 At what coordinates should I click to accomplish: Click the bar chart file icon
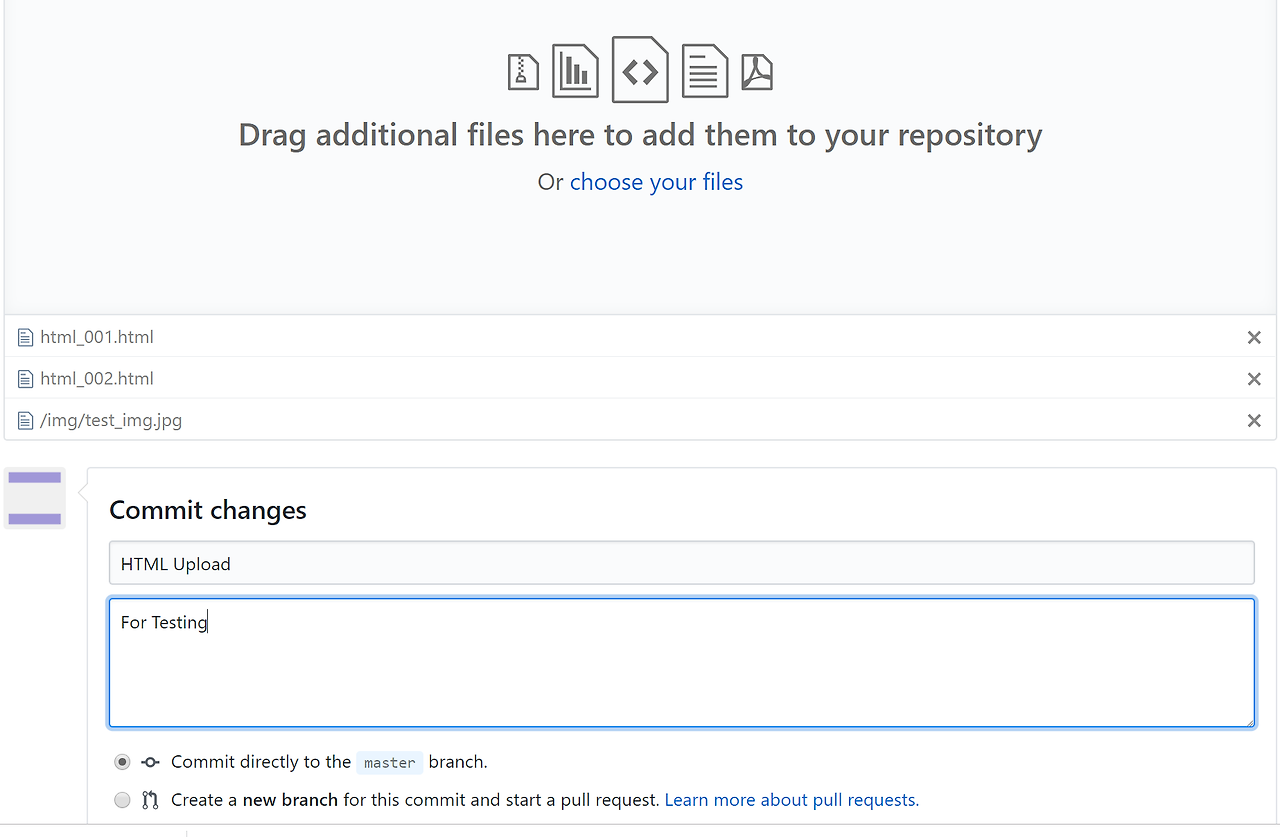click(x=575, y=71)
